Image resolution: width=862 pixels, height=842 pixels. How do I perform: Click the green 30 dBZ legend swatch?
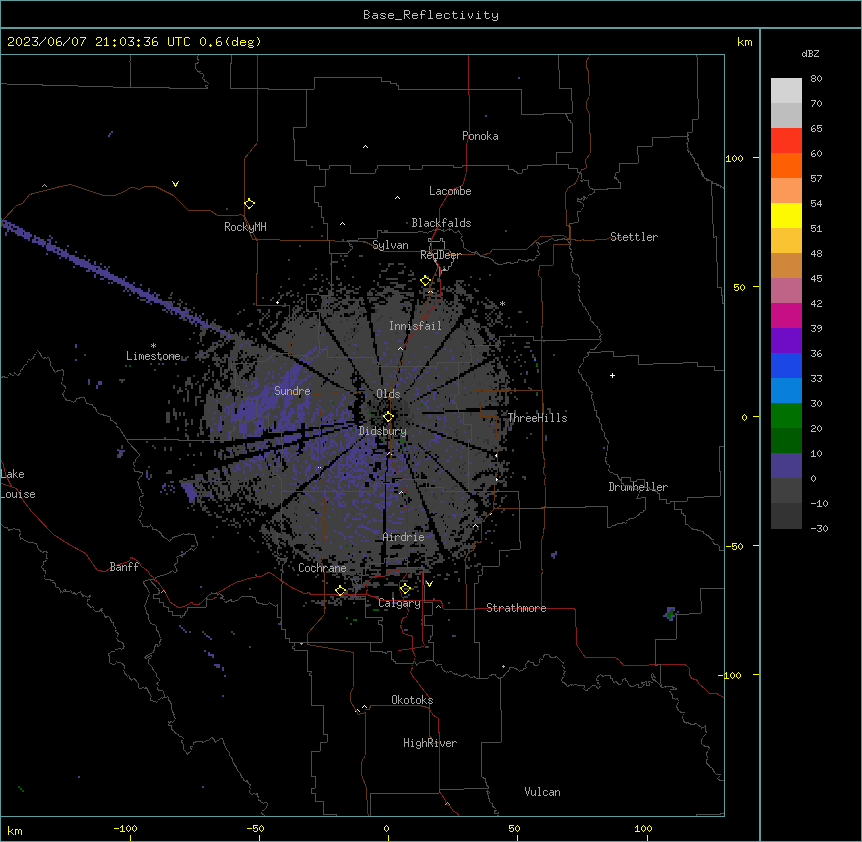pyautogui.click(x=786, y=416)
